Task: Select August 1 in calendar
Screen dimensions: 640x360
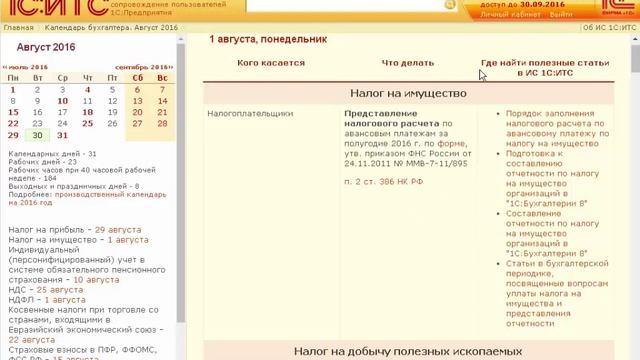Action: pyautogui.click(x=13, y=90)
